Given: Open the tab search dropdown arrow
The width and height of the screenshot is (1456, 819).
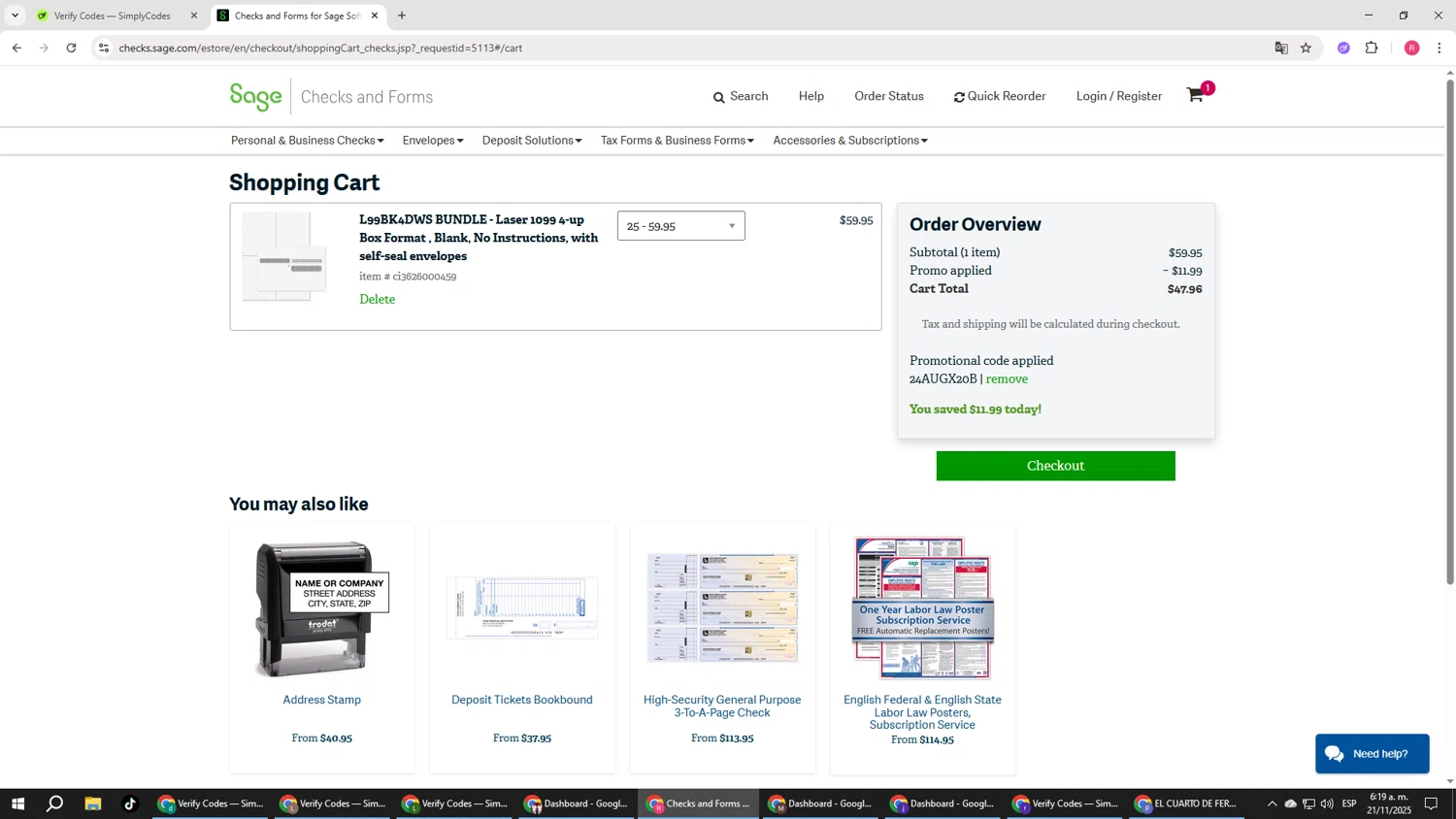Looking at the screenshot, I should (x=15, y=16).
